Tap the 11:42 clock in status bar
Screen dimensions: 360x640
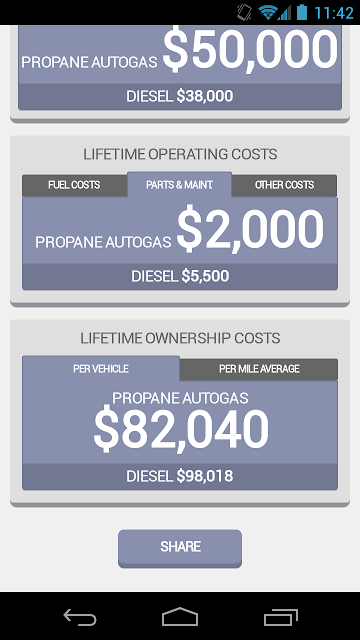pos(334,13)
